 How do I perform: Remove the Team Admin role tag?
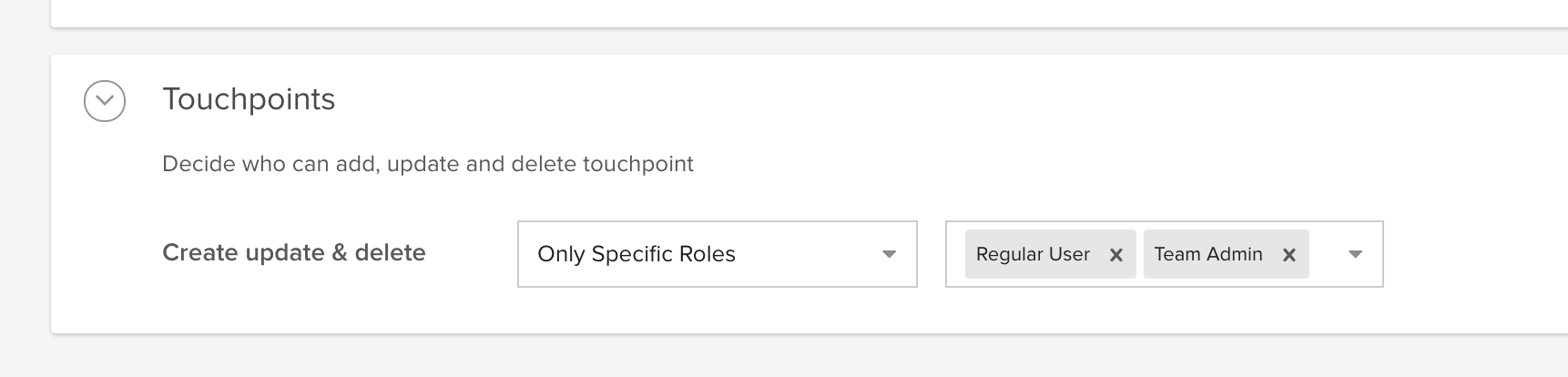click(1289, 255)
